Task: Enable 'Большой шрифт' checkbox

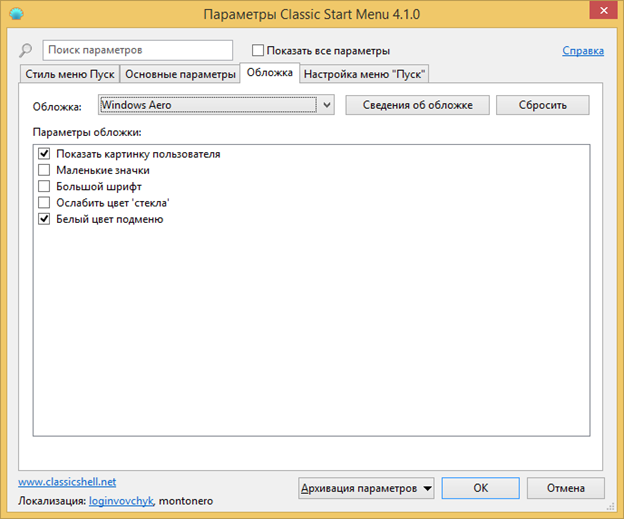Action: 43,186
